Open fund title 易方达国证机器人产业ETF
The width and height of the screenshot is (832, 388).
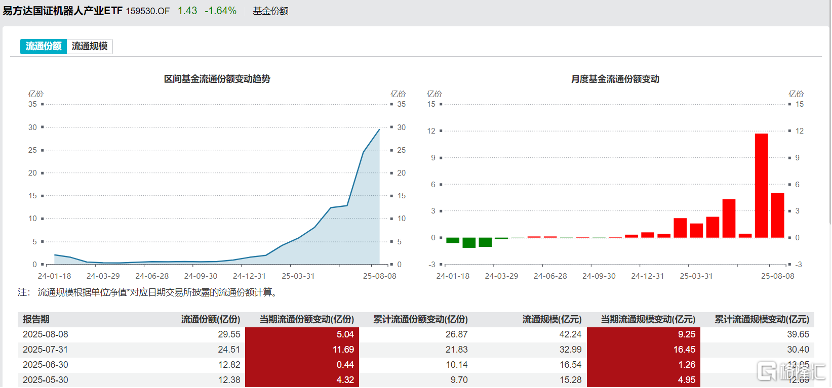click(x=63, y=11)
